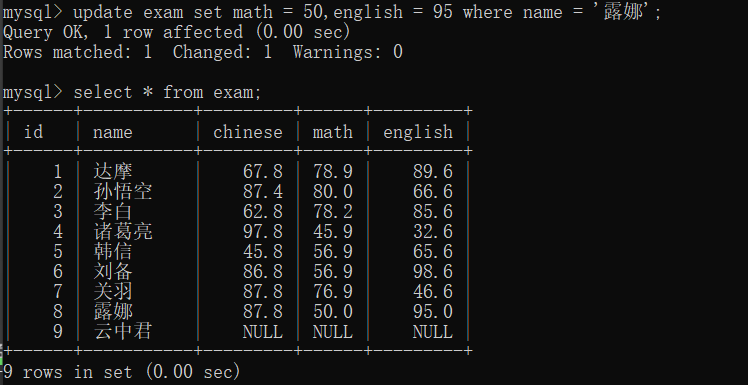This screenshot has height=385, width=748.
Task: Click the english NULL value for 云中君
Action: (433, 332)
